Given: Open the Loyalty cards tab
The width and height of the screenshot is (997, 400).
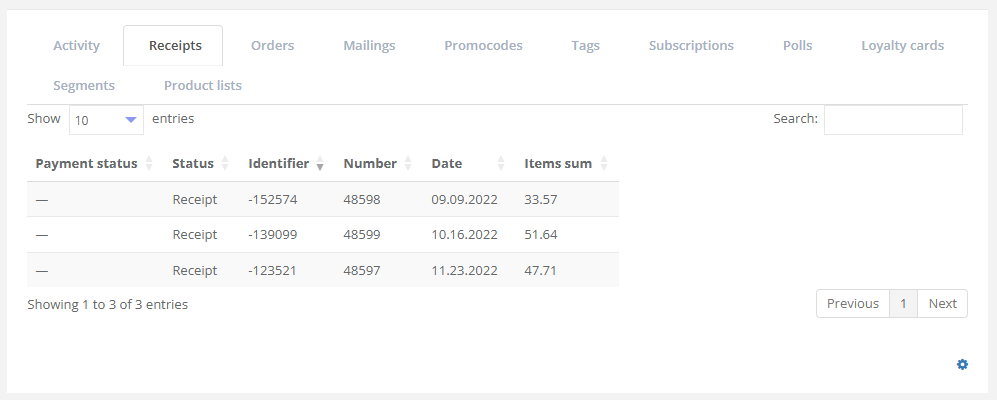Looking at the screenshot, I should coord(902,46).
